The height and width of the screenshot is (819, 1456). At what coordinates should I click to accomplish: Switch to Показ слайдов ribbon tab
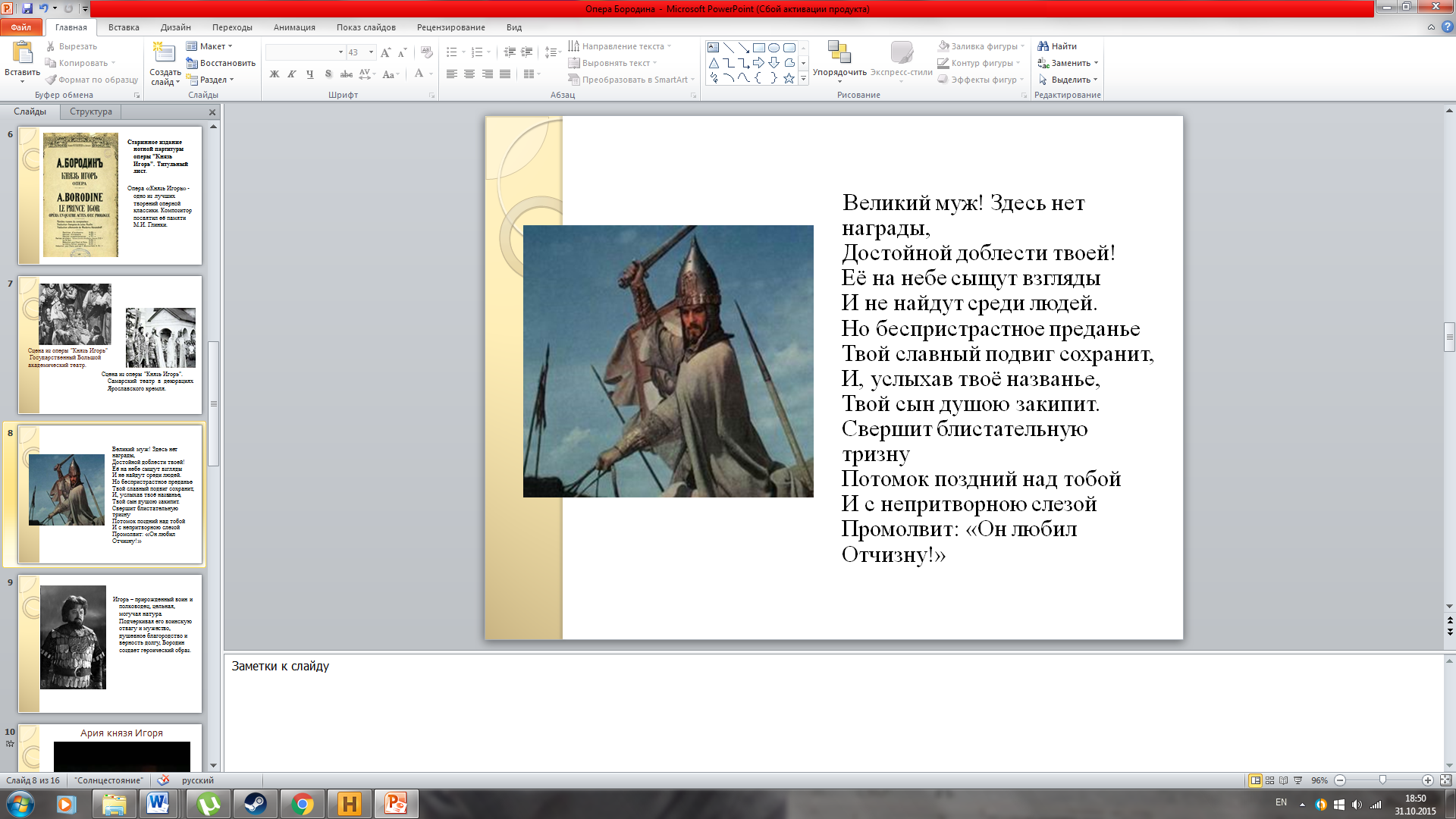click(x=366, y=27)
